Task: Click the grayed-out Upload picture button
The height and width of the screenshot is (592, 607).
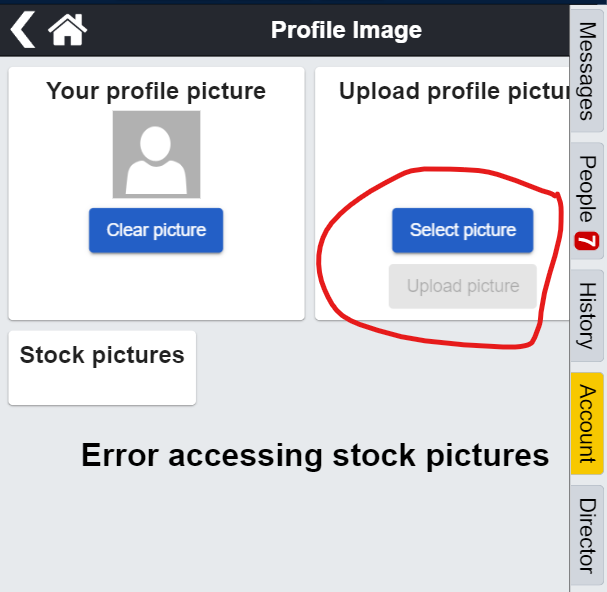Action: point(462,286)
